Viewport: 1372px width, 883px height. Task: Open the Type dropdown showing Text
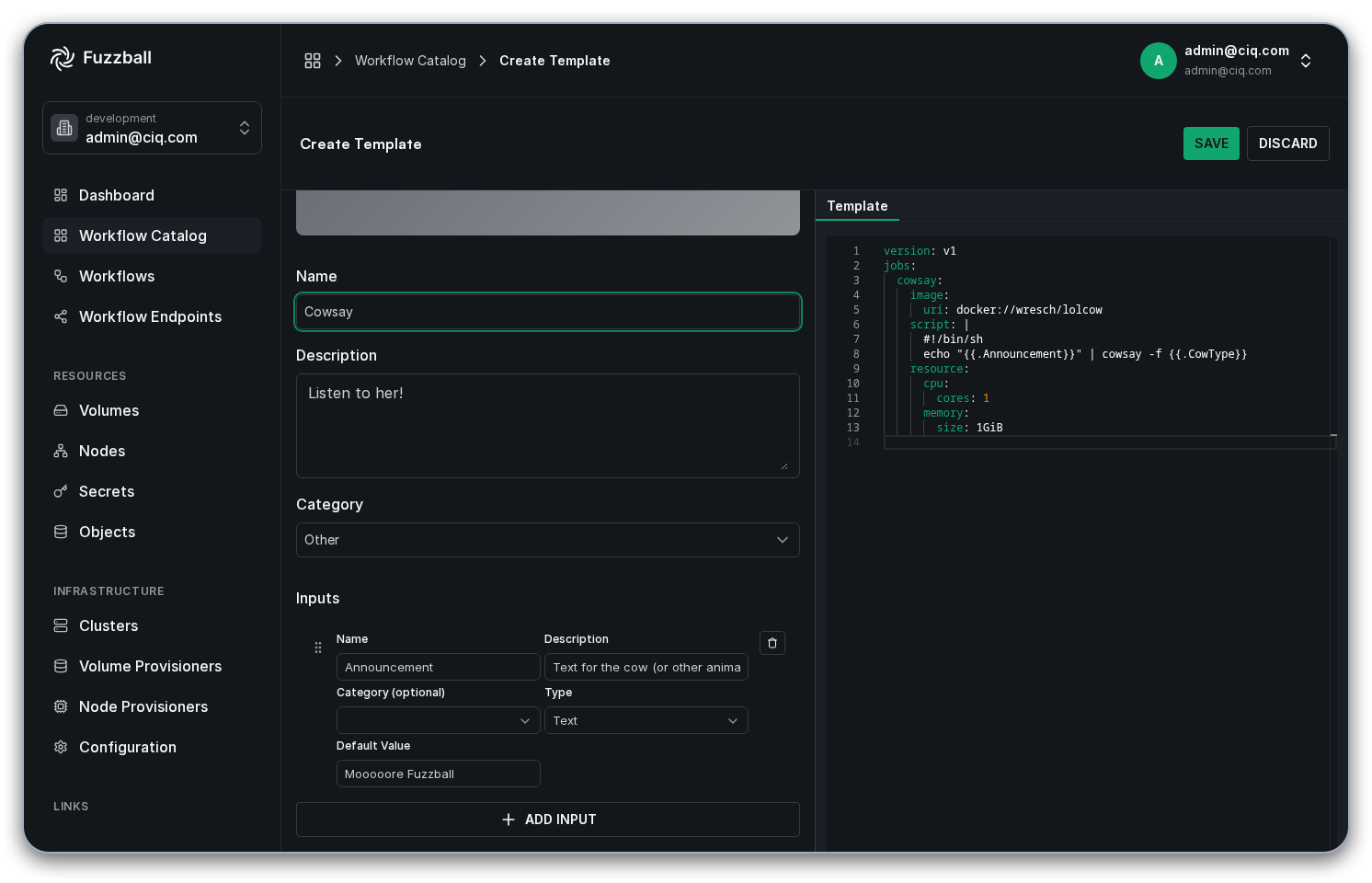click(646, 720)
